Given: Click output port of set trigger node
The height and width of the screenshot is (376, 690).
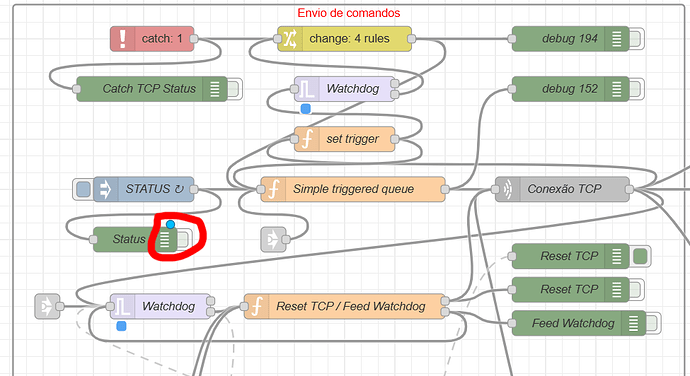Looking at the screenshot, I should (395, 139).
